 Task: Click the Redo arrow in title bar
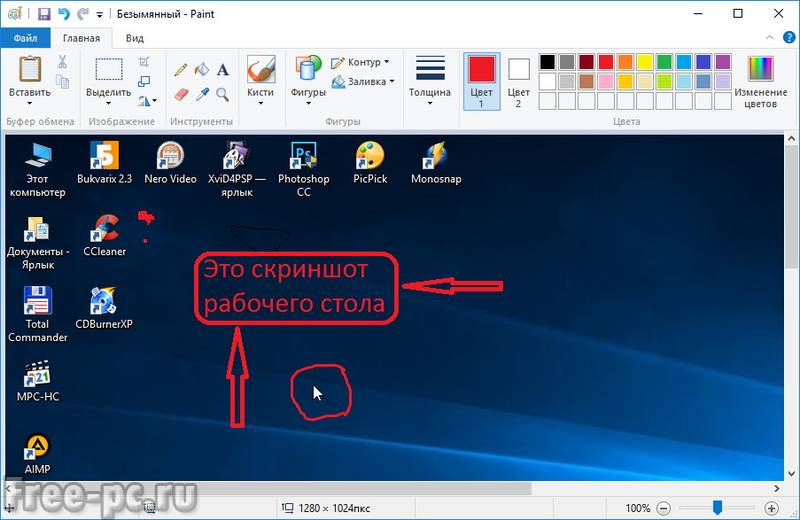tap(83, 14)
